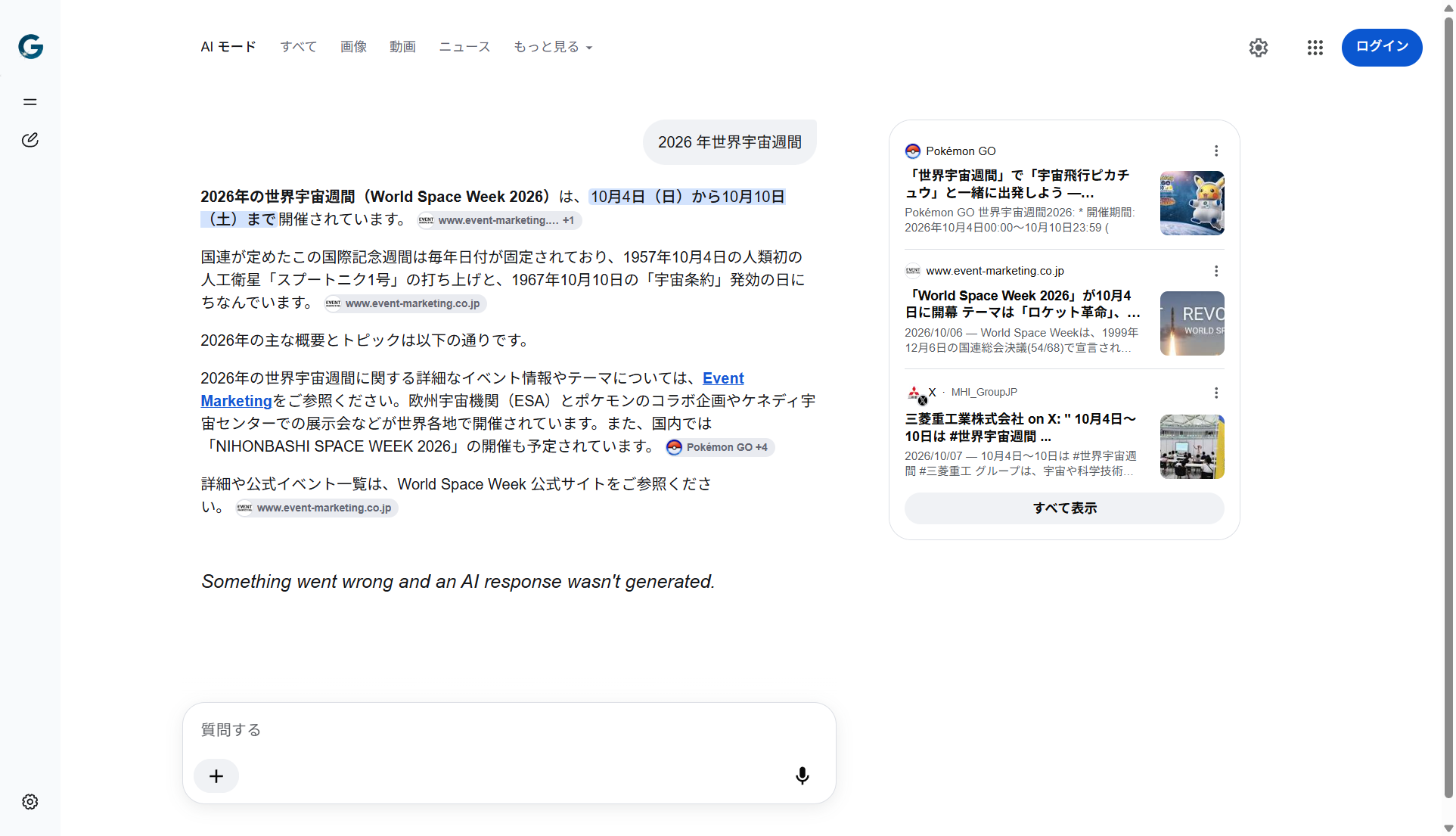Open the sidebar hamburger menu

tap(30, 102)
